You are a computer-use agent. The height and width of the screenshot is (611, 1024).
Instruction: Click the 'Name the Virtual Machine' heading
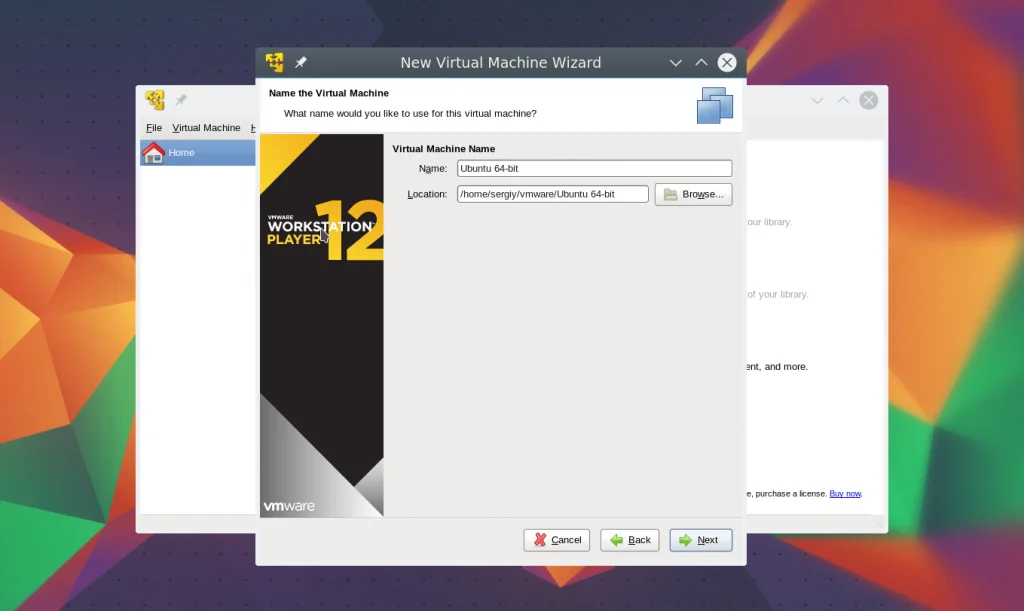tap(328, 93)
